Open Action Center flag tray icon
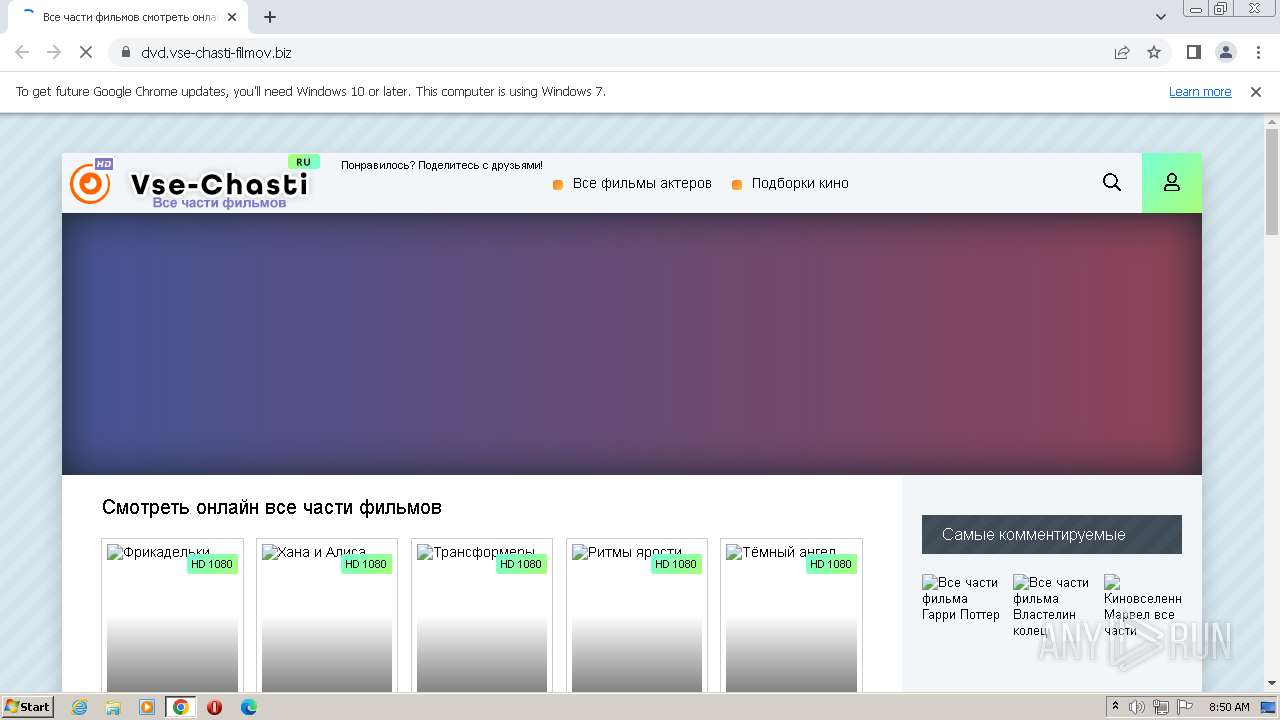This screenshot has height=720, width=1280. 1185,707
